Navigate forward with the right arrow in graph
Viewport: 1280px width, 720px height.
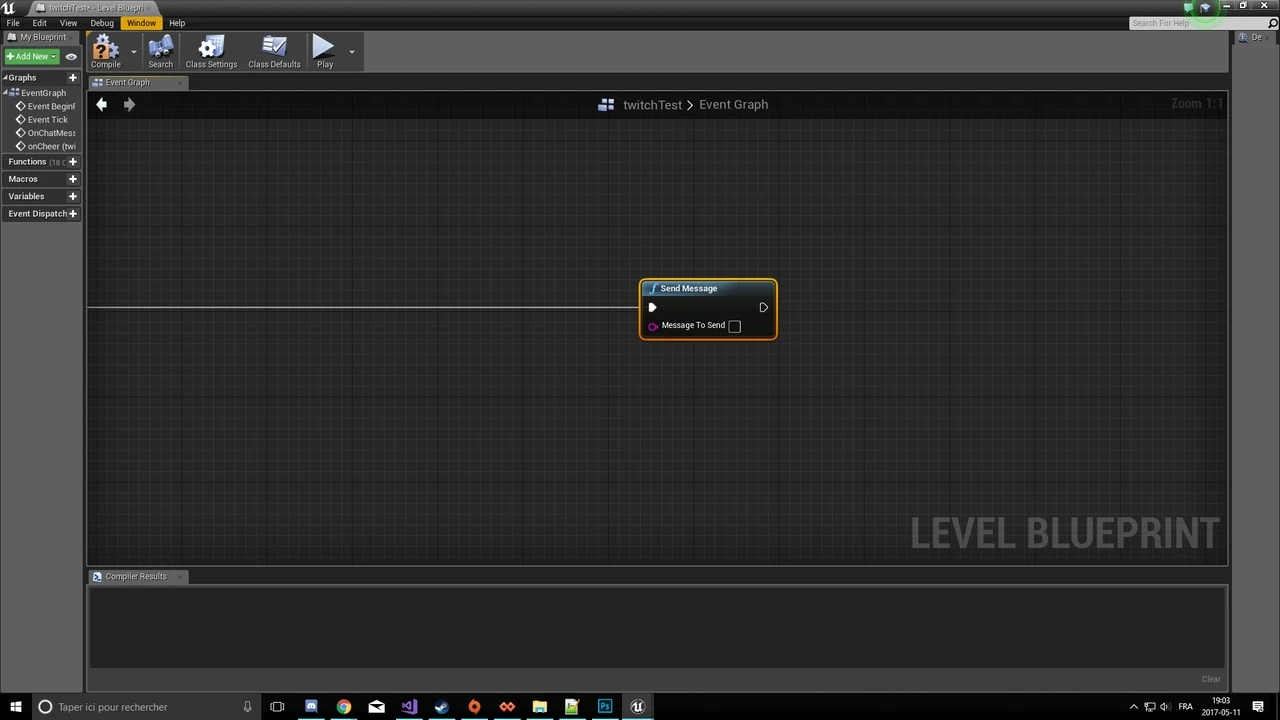[x=129, y=104]
